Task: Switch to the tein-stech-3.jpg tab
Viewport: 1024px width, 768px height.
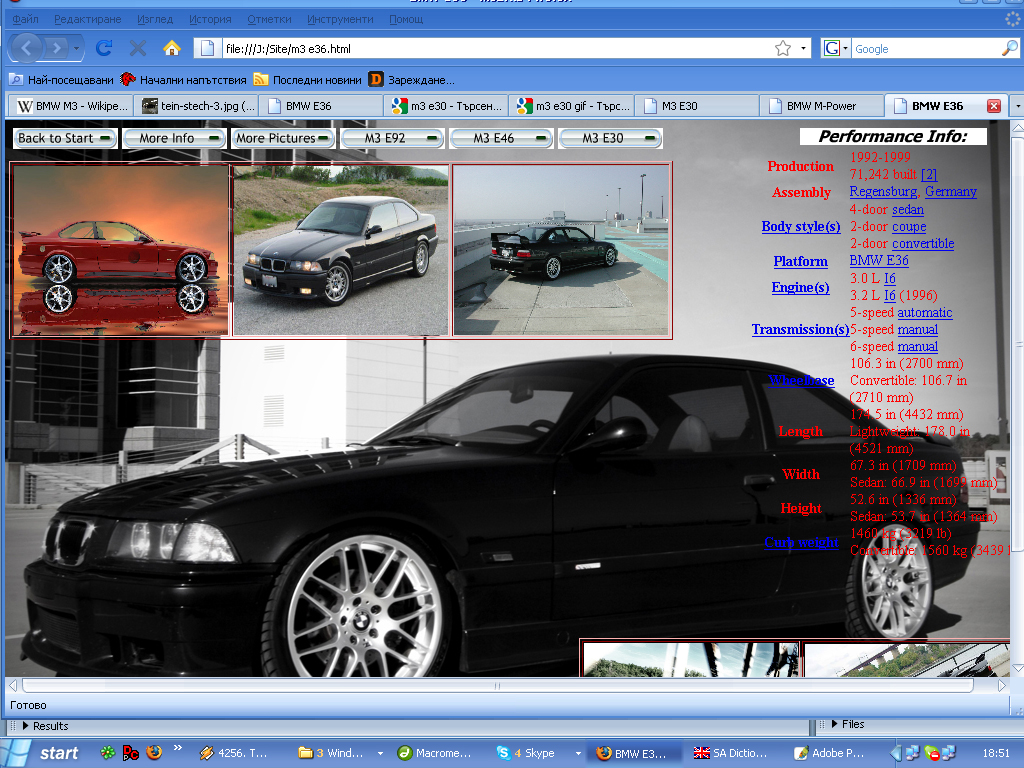Action: tap(199, 106)
